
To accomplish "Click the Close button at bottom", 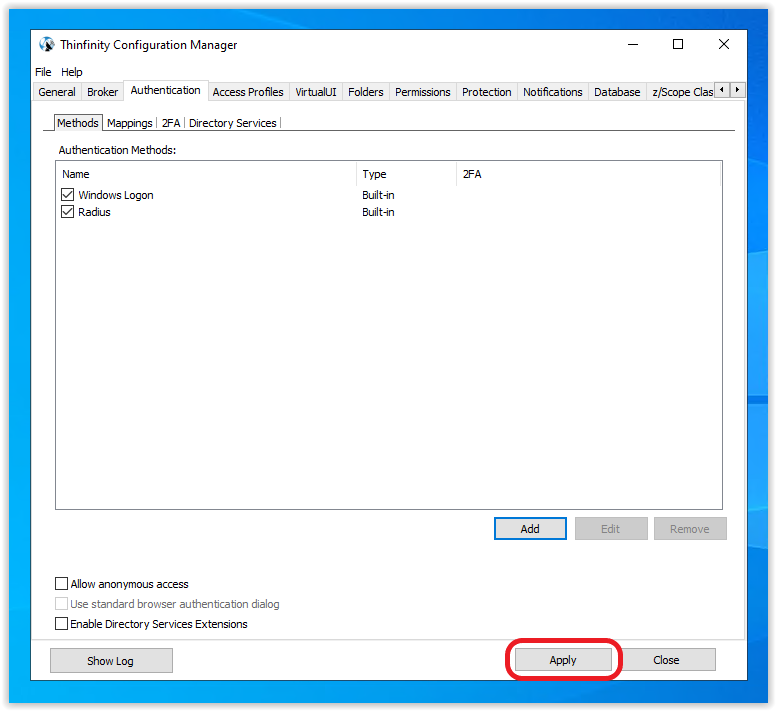I will pyautogui.click(x=666, y=660).
